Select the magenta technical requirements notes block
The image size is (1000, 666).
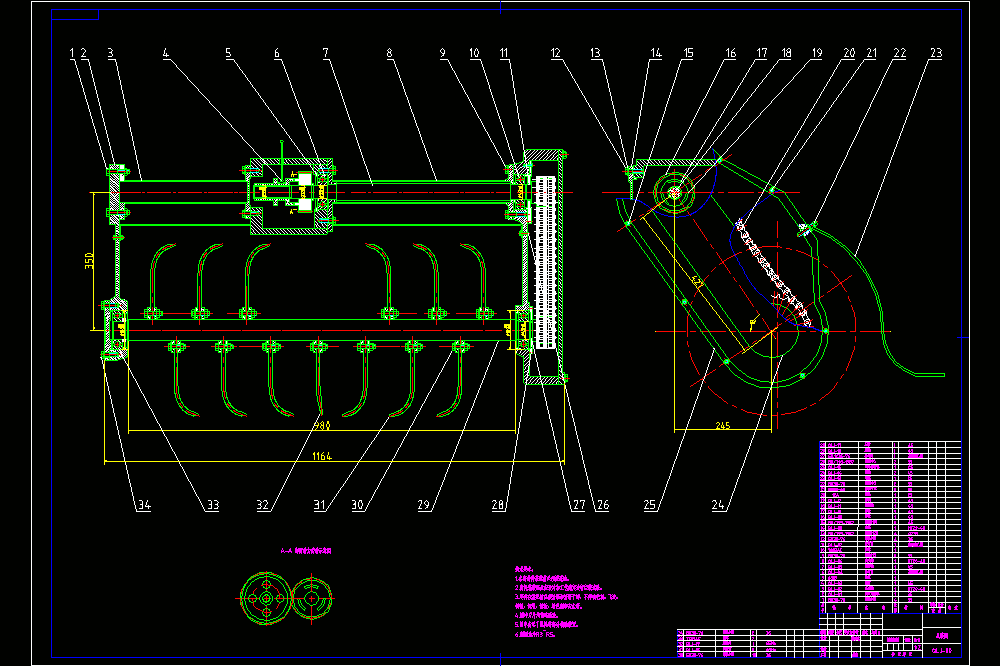click(566, 602)
